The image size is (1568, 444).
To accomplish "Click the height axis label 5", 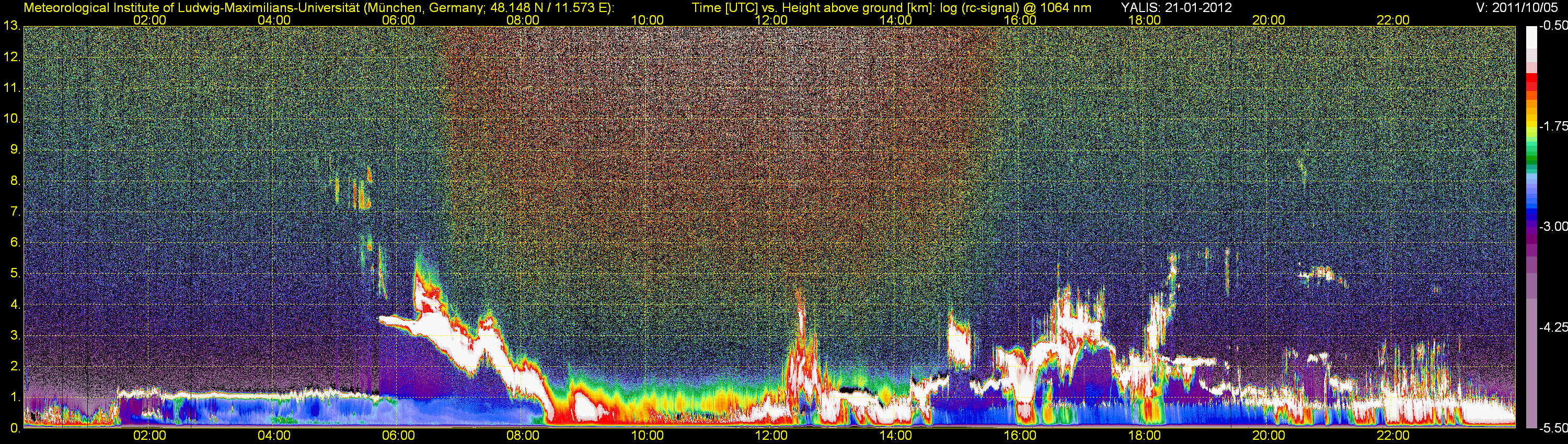I will pos(15,274).
